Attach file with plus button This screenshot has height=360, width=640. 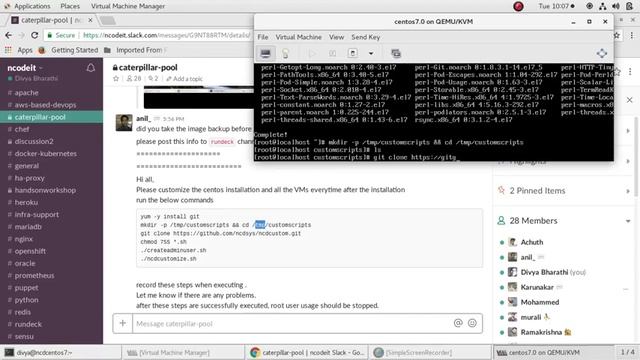122,323
